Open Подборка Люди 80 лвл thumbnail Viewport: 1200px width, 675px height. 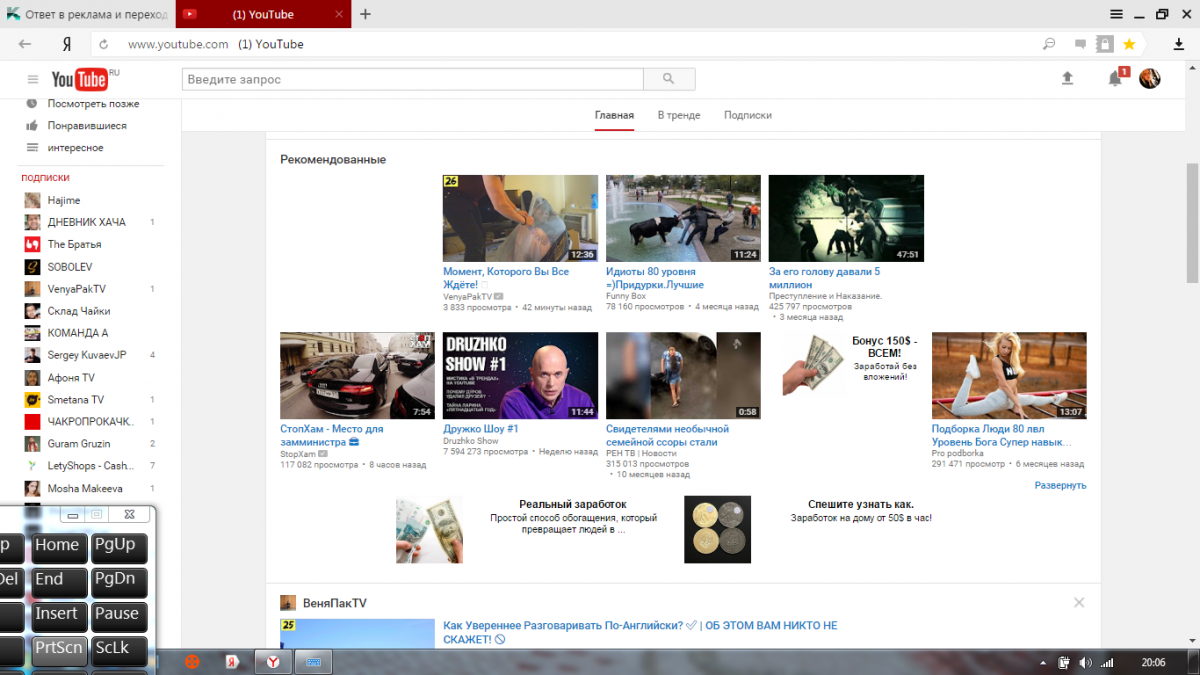click(1009, 375)
